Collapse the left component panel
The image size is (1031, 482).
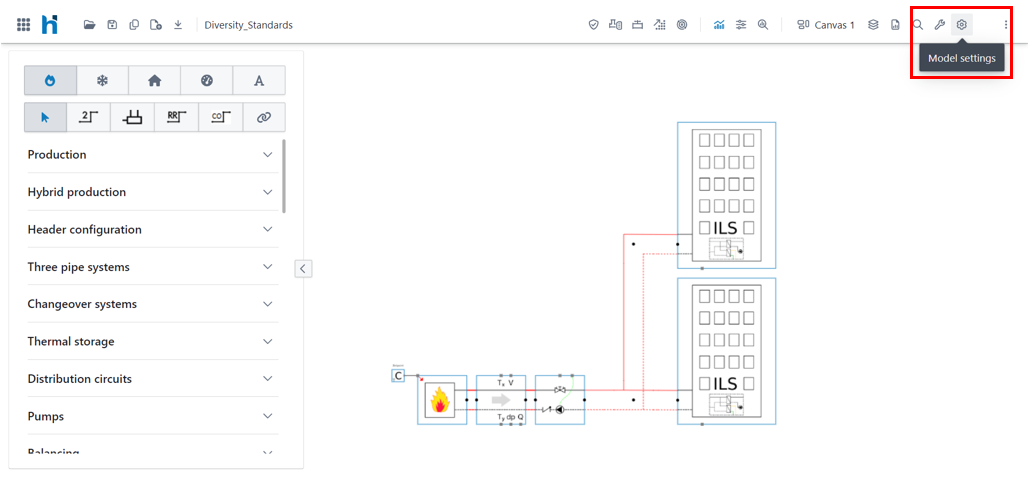303,268
